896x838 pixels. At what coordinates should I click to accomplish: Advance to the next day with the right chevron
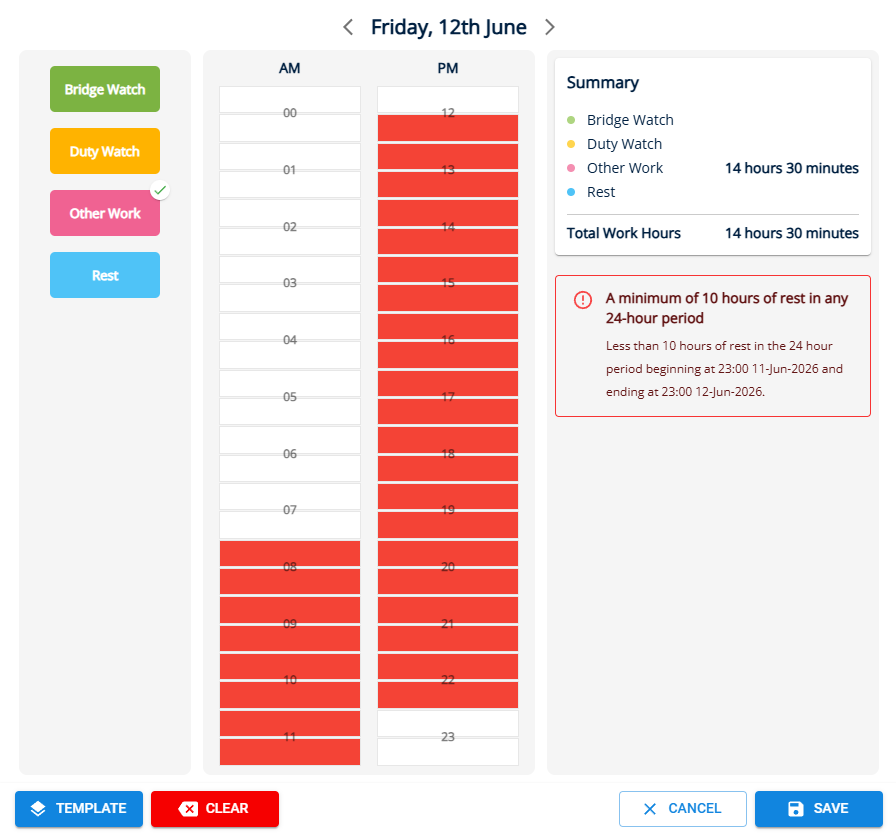click(x=549, y=27)
